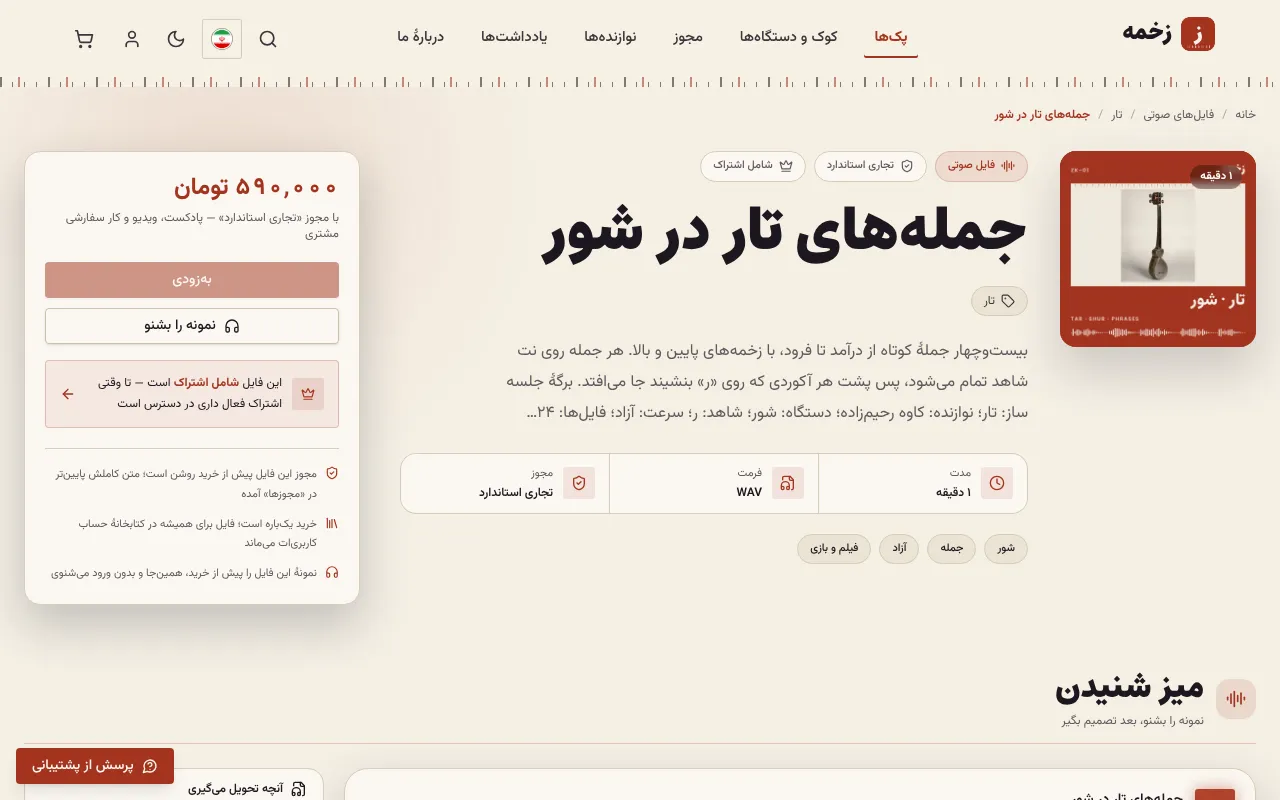Click the shield icon in the تجاری استاندارد badge
Viewport: 1280px width, 800px height.
coord(907,166)
